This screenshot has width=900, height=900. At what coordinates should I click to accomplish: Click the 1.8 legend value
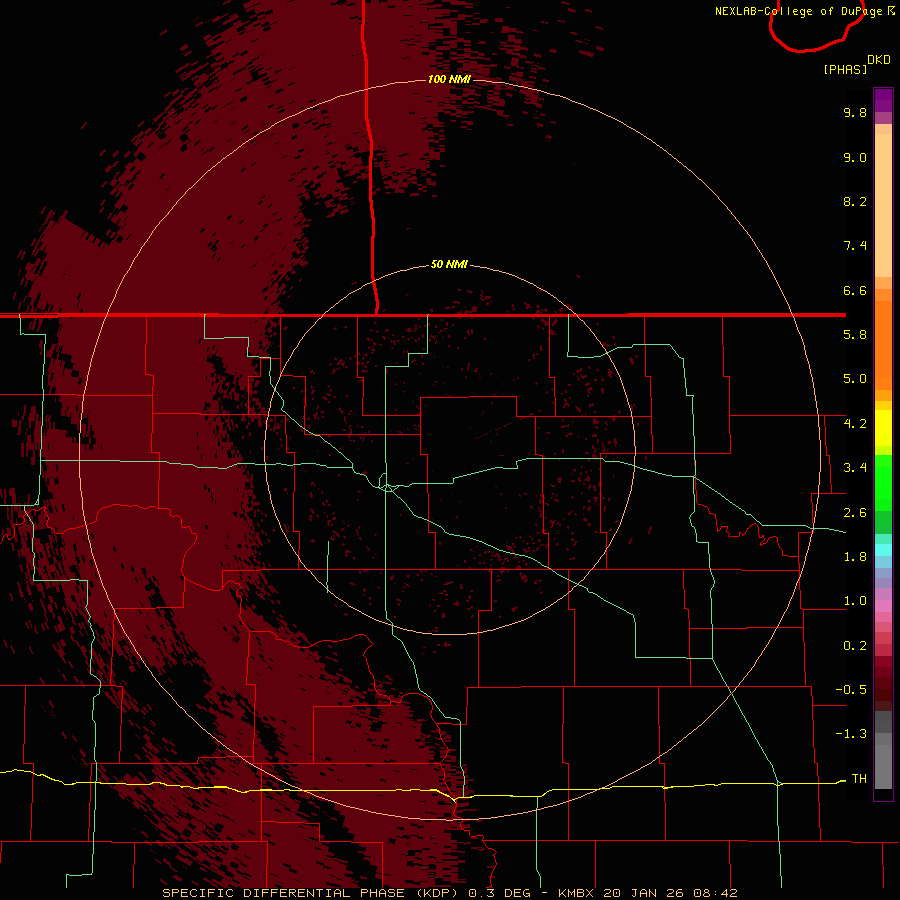coord(855,557)
